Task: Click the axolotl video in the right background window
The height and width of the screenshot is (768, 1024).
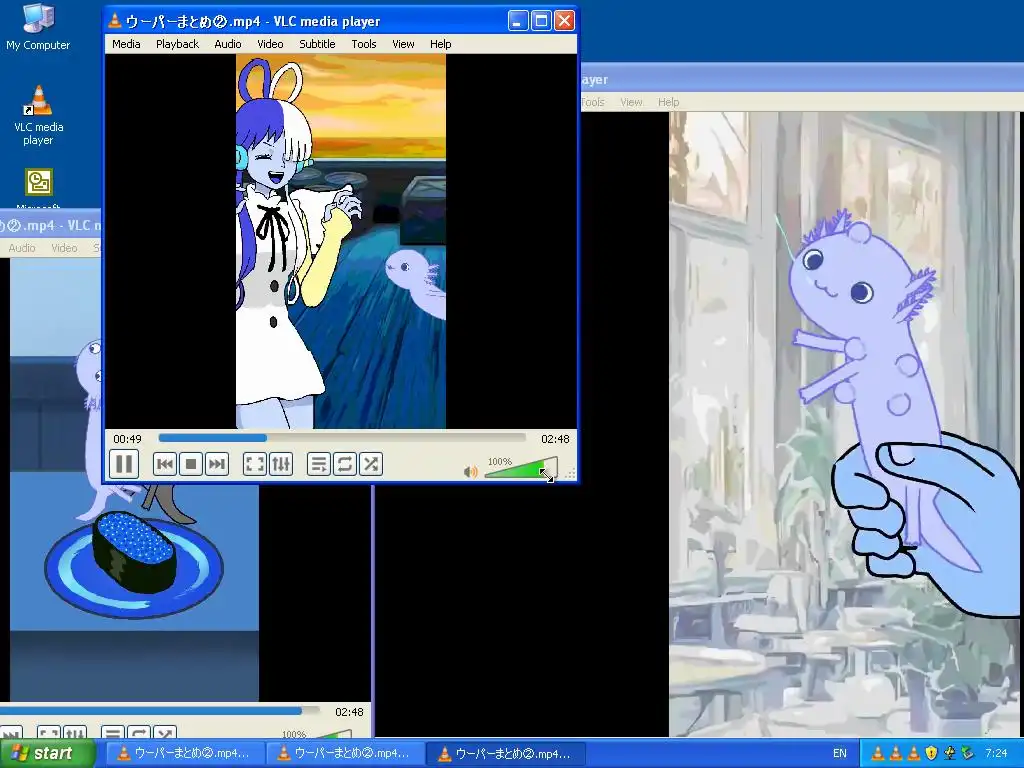Action: [x=846, y=424]
